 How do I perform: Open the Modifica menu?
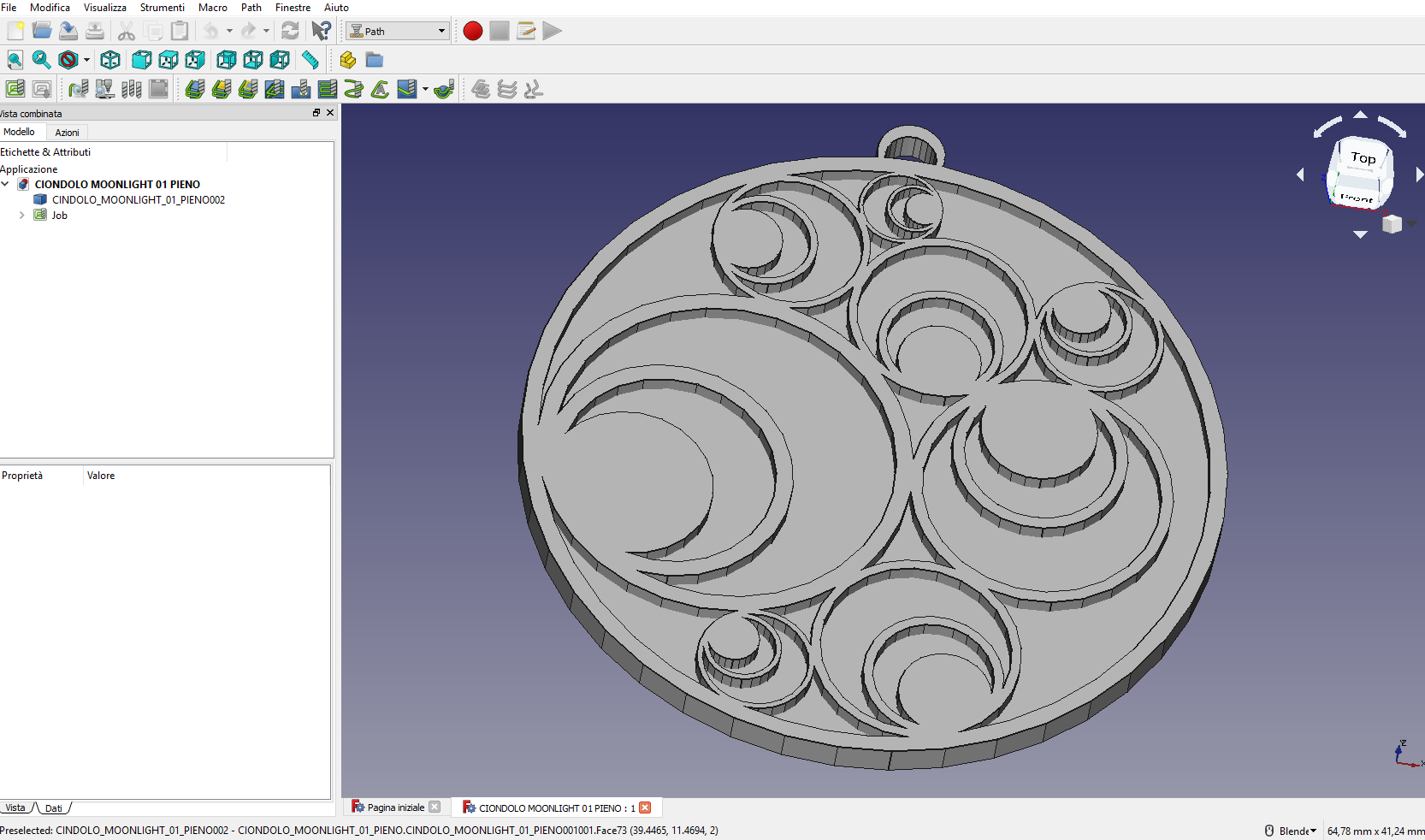click(x=50, y=8)
